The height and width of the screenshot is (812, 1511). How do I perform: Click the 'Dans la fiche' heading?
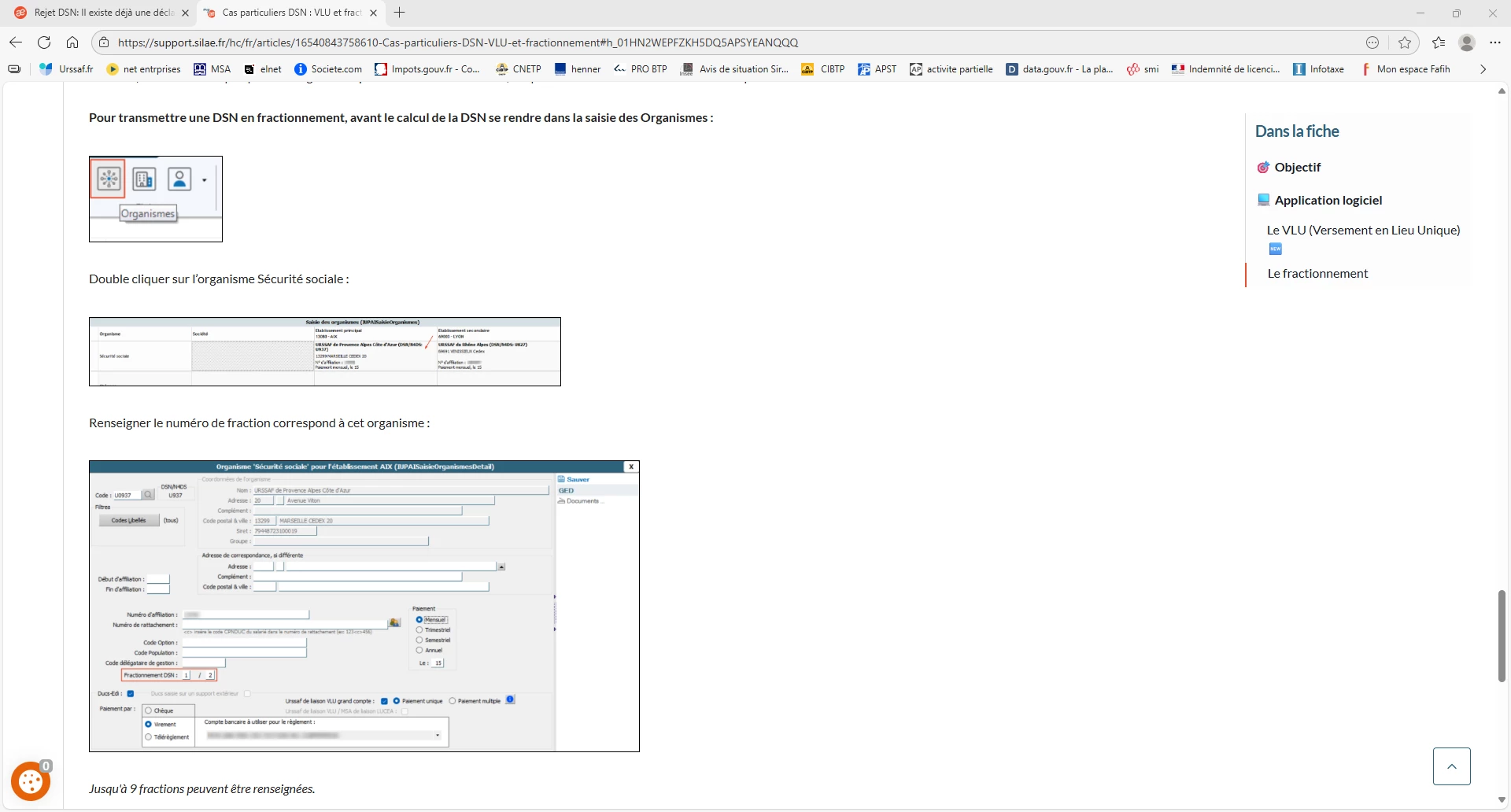tap(1297, 131)
